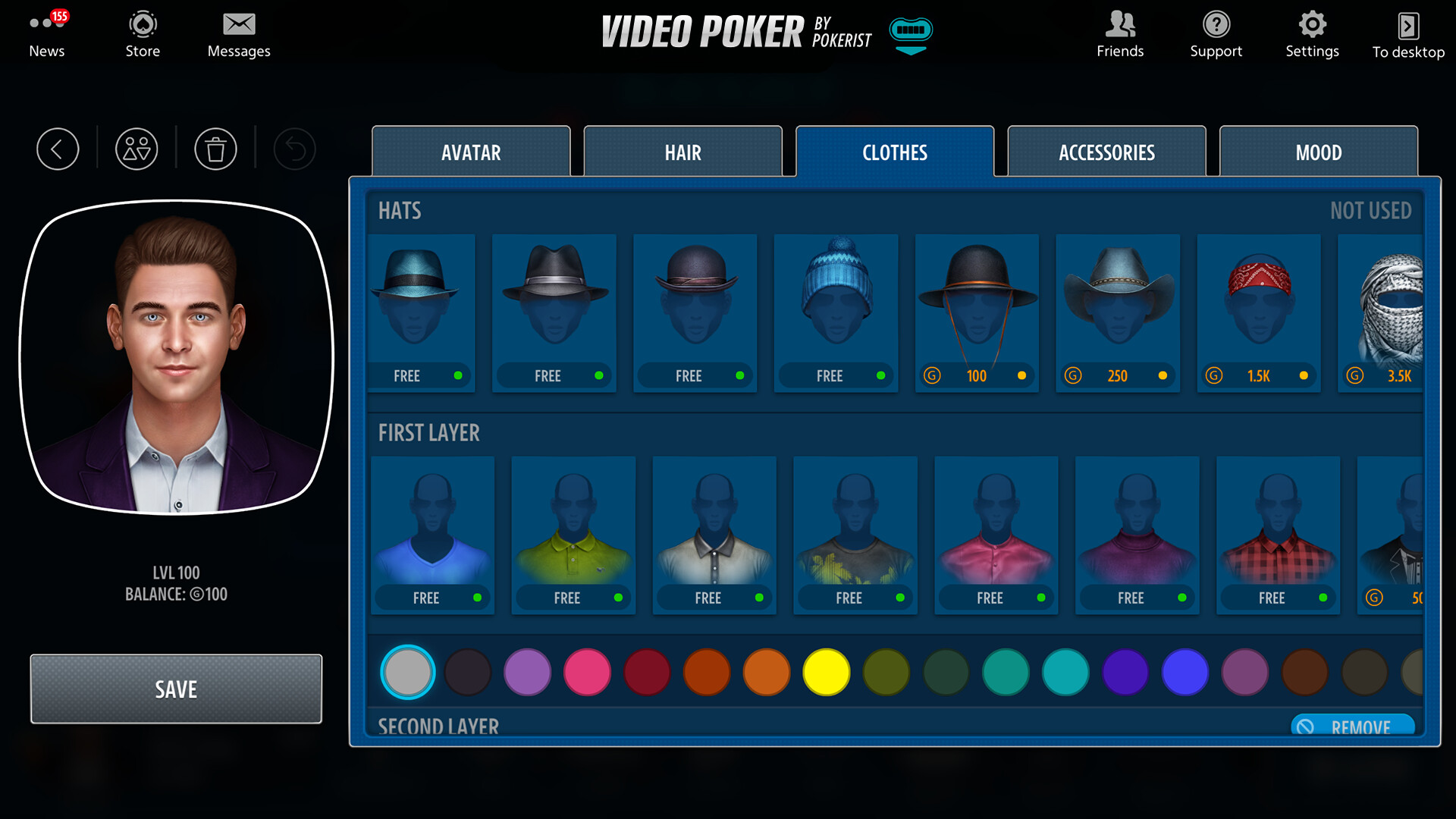Image resolution: width=1456 pixels, height=819 pixels.
Task: Click the avatar gender switch icon
Action: [x=136, y=149]
